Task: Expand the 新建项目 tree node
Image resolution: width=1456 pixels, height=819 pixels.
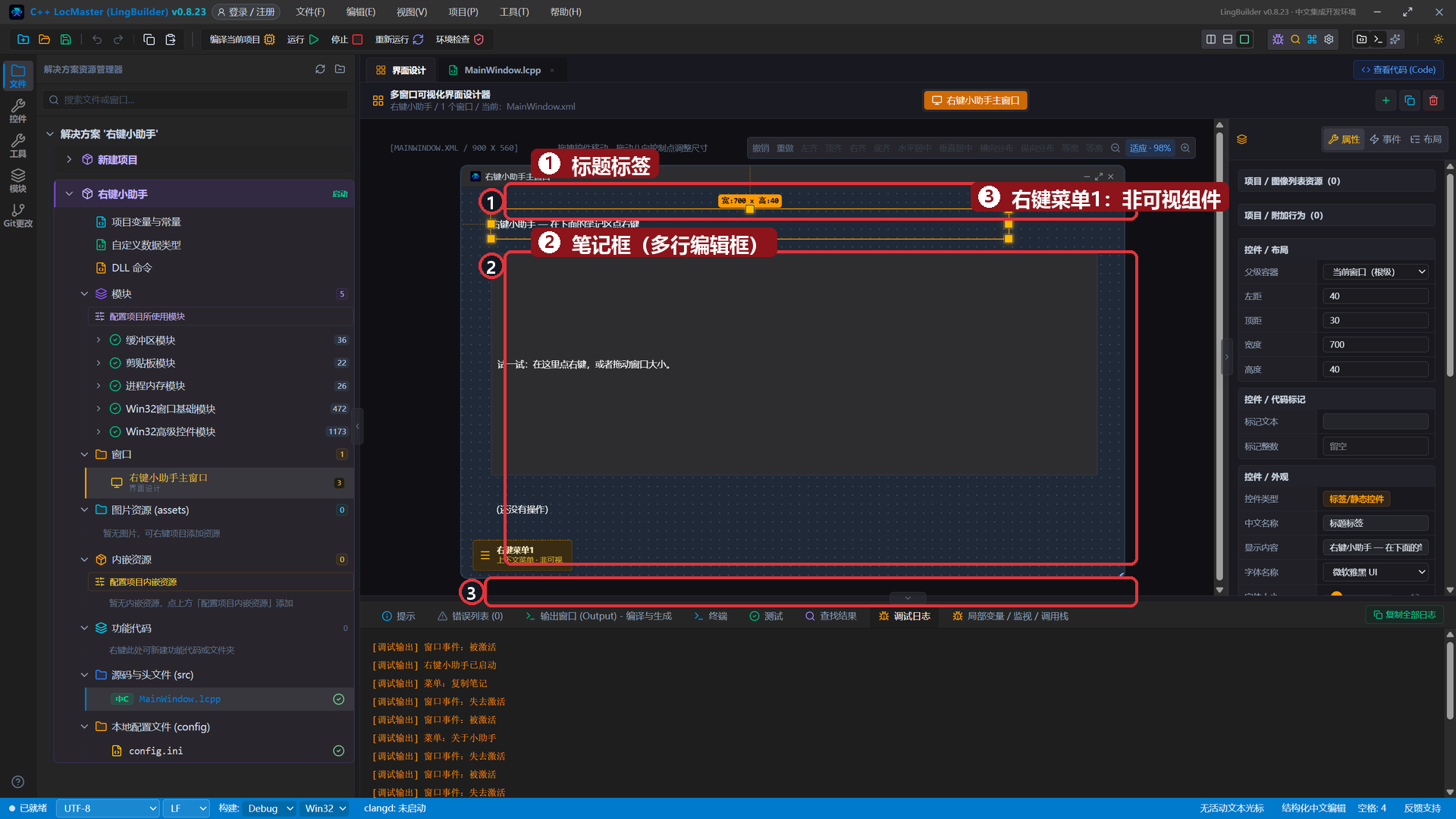Action: point(69,159)
